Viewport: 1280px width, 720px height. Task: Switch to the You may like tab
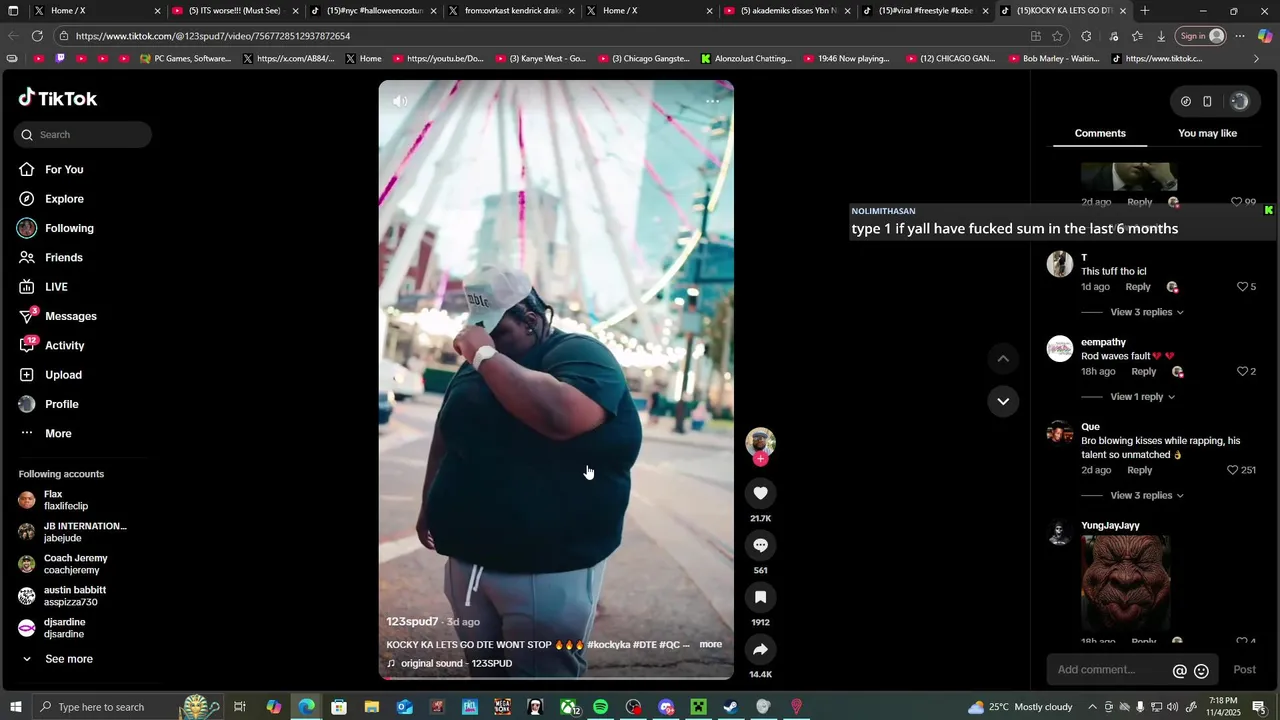[1207, 133]
